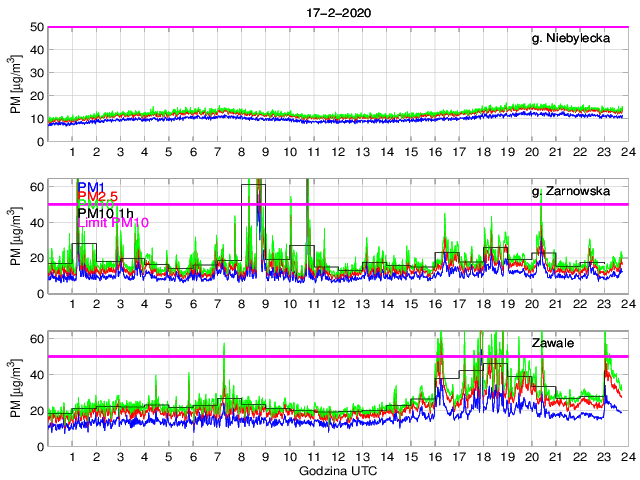
Task: Select the PM10 1h legend entry
Action: 106,211
